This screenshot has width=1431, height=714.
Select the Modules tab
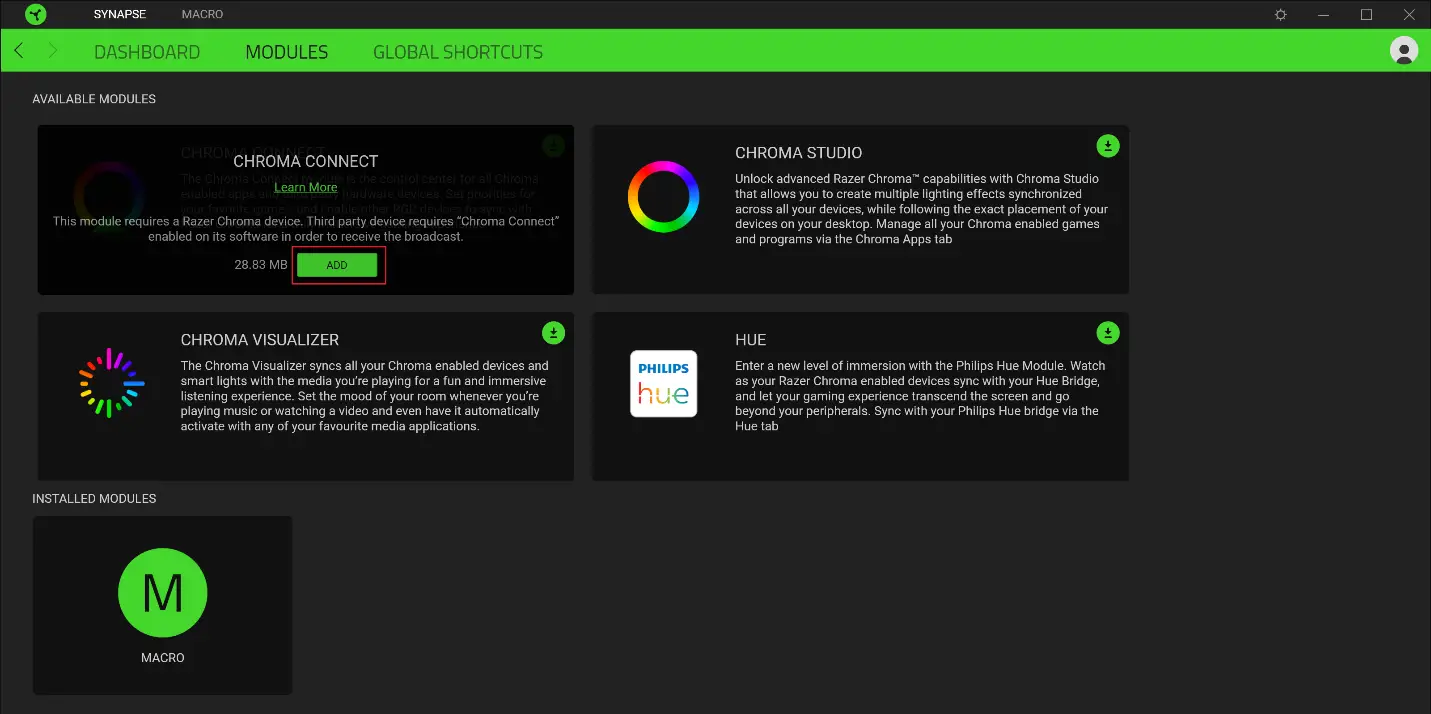287,52
